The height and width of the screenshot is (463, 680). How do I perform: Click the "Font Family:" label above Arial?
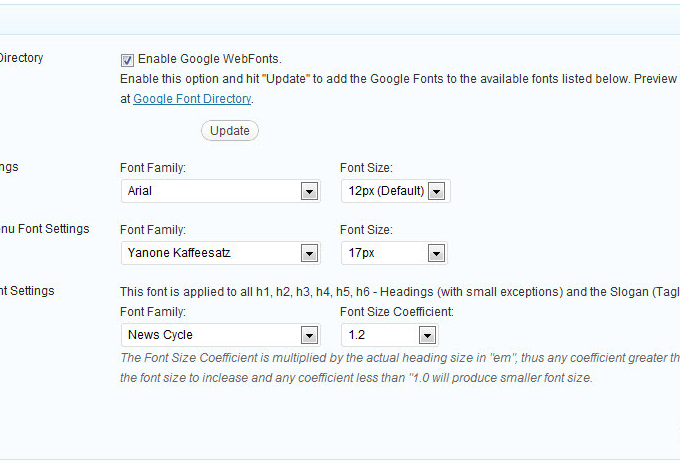point(153,167)
